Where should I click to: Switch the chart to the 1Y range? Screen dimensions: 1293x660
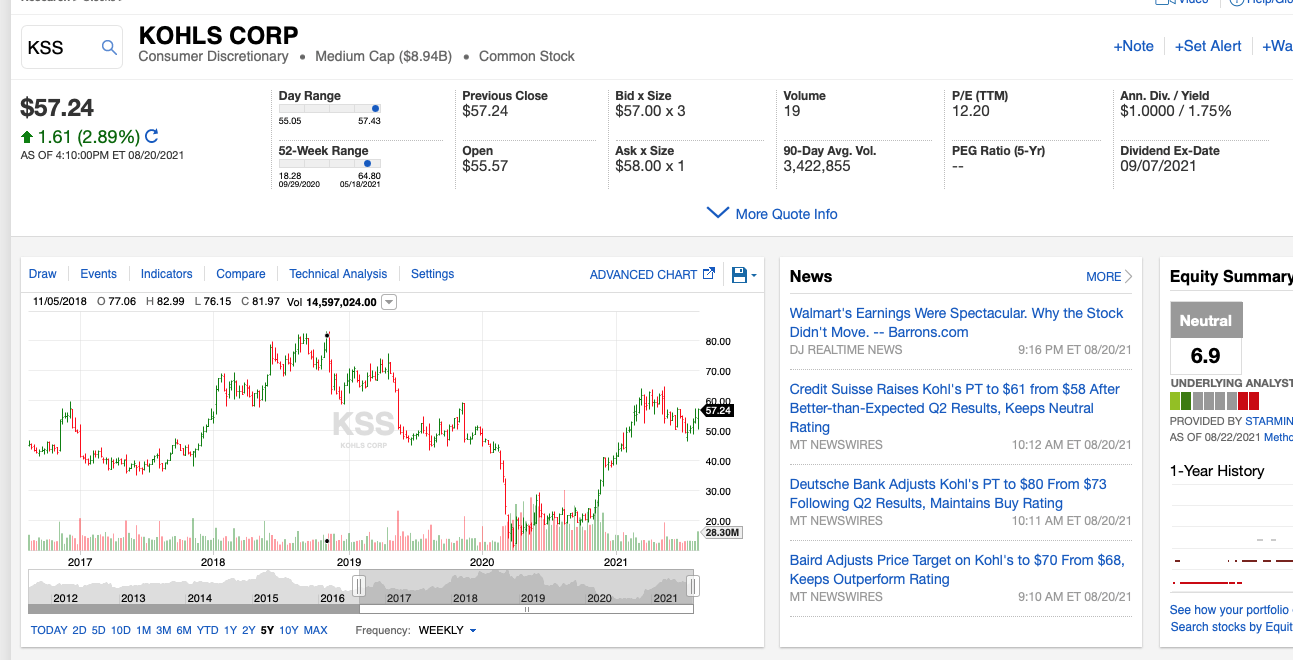[229, 630]
